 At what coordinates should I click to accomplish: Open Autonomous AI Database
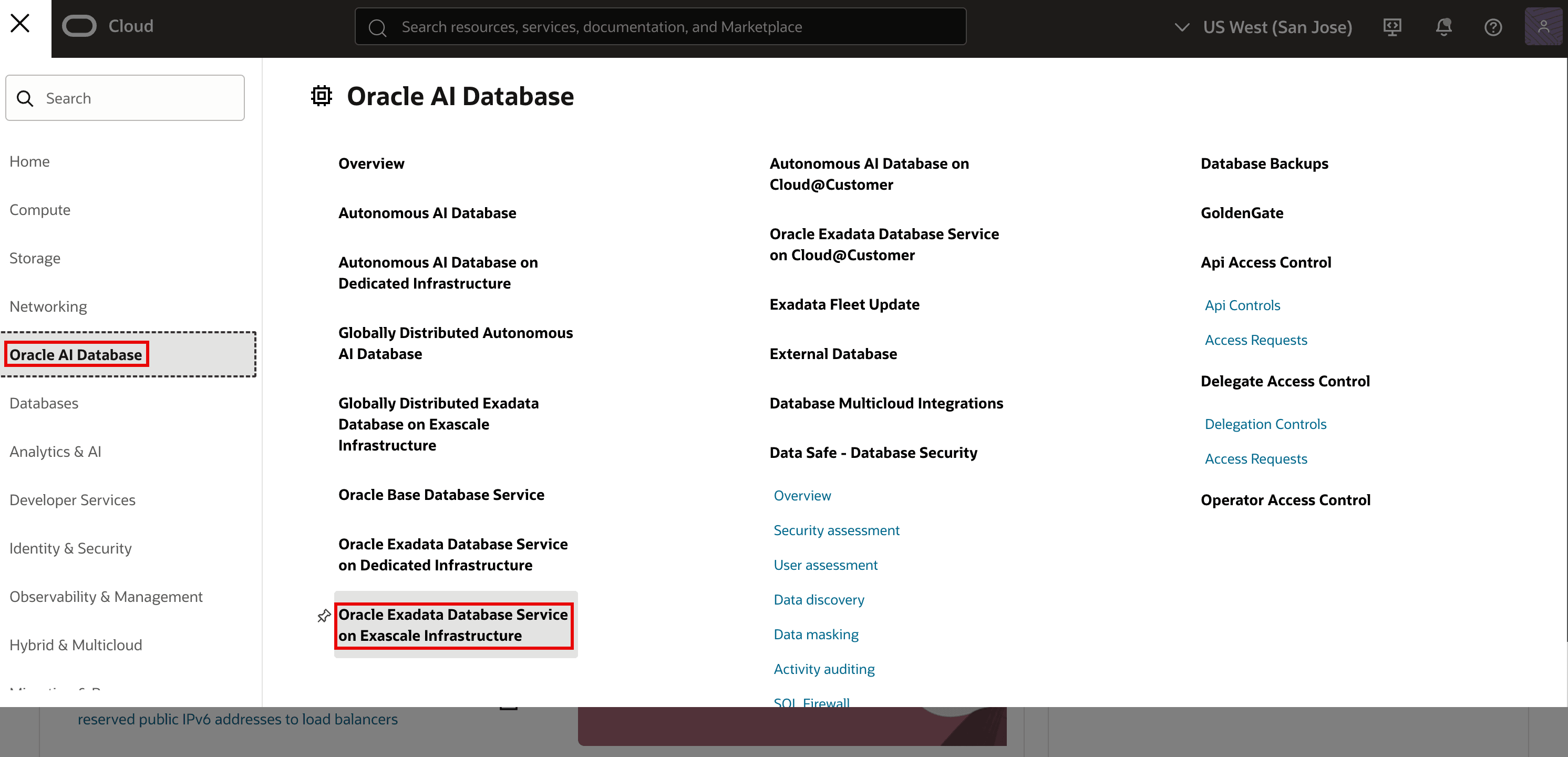coord(427,212)
